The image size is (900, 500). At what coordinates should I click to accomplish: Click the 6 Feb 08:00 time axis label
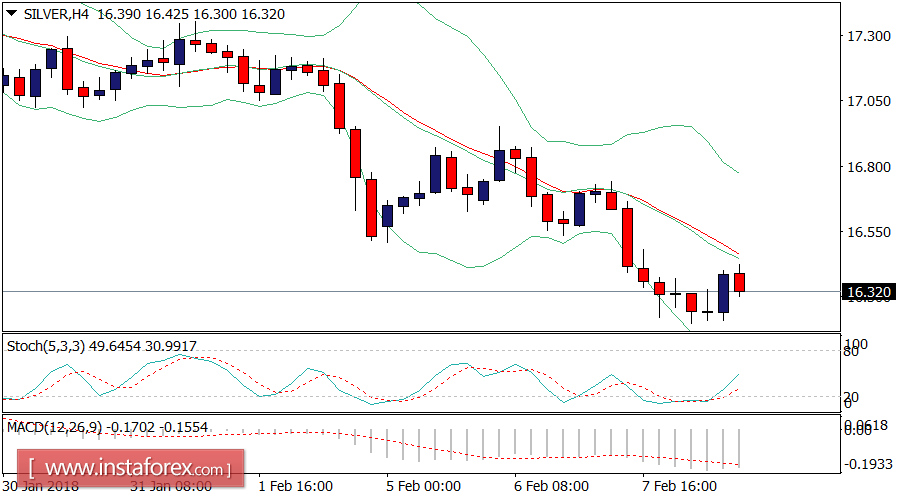tap(552, 486)
